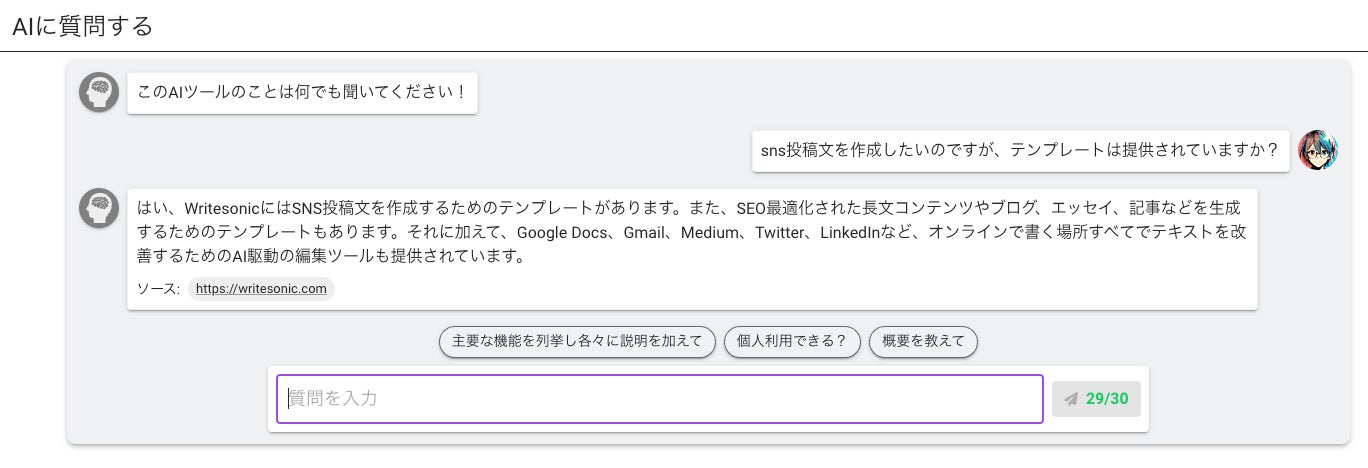Choose the 個人利用できる？ suggested question
This screenshot has height=468, width=1368.
pos(792,341)
